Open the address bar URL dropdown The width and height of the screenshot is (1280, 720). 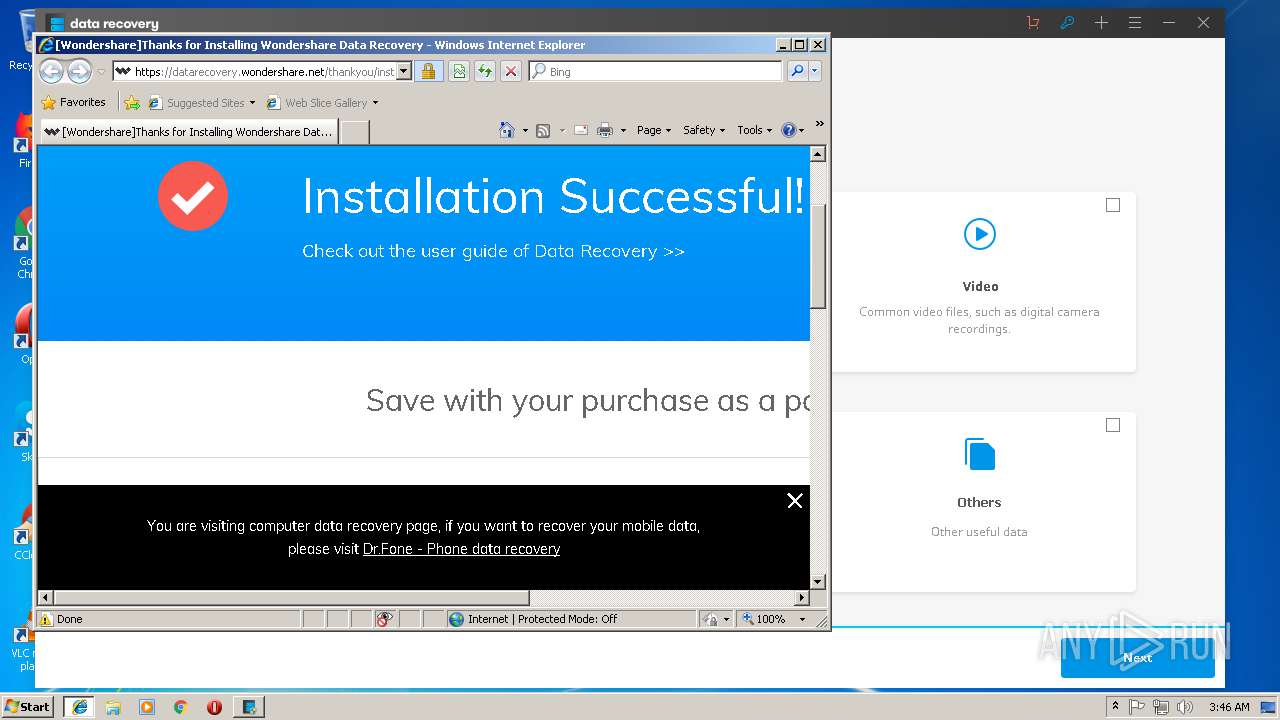[404, 71]
